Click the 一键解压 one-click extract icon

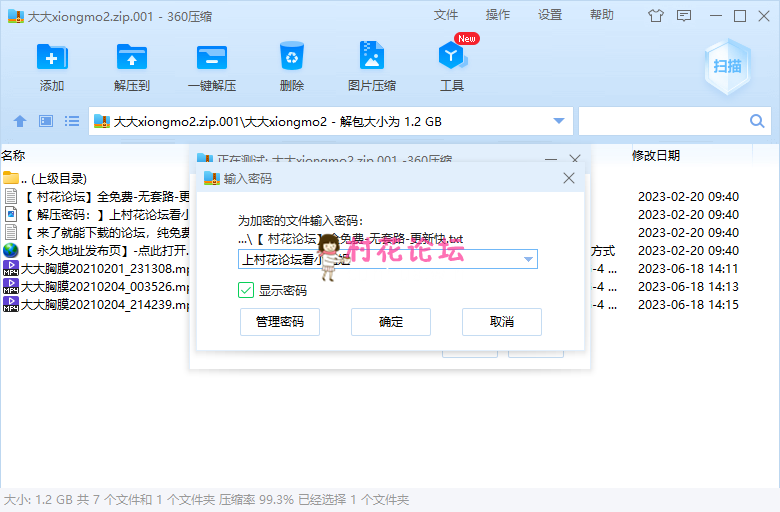(212, 58)
